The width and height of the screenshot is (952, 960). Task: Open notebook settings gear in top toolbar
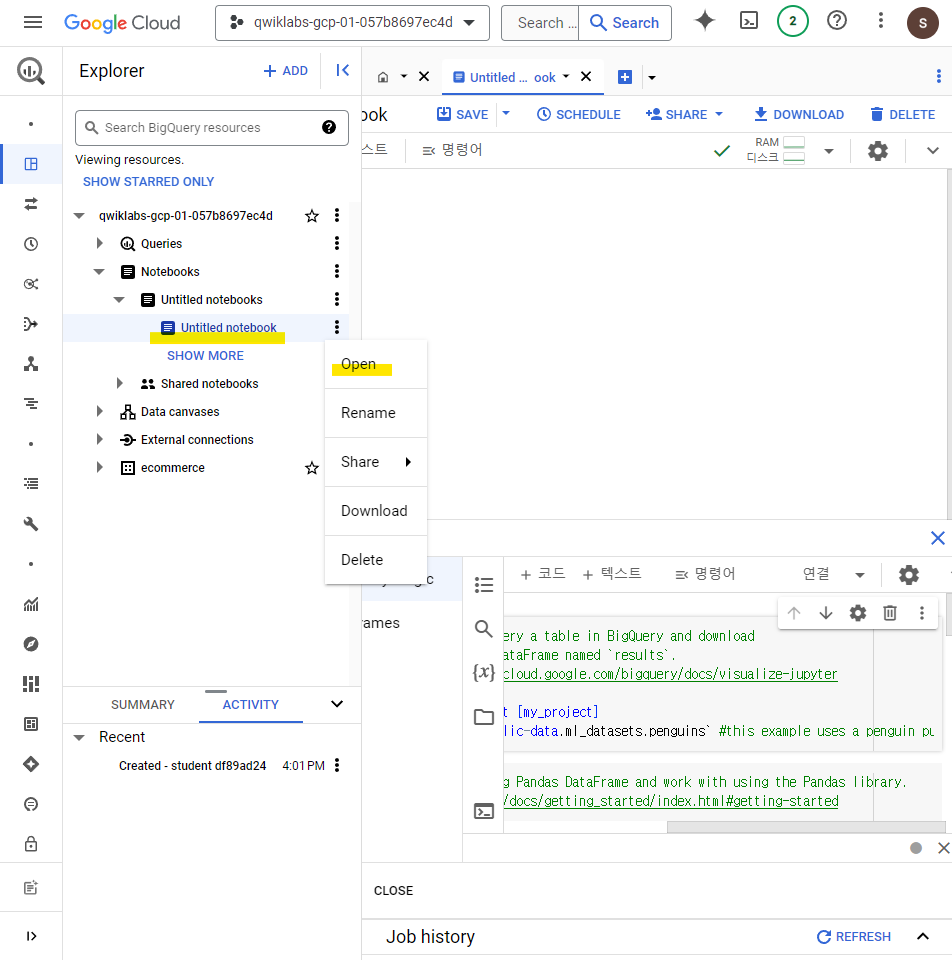pyautogui.click(x=877, y=151)
